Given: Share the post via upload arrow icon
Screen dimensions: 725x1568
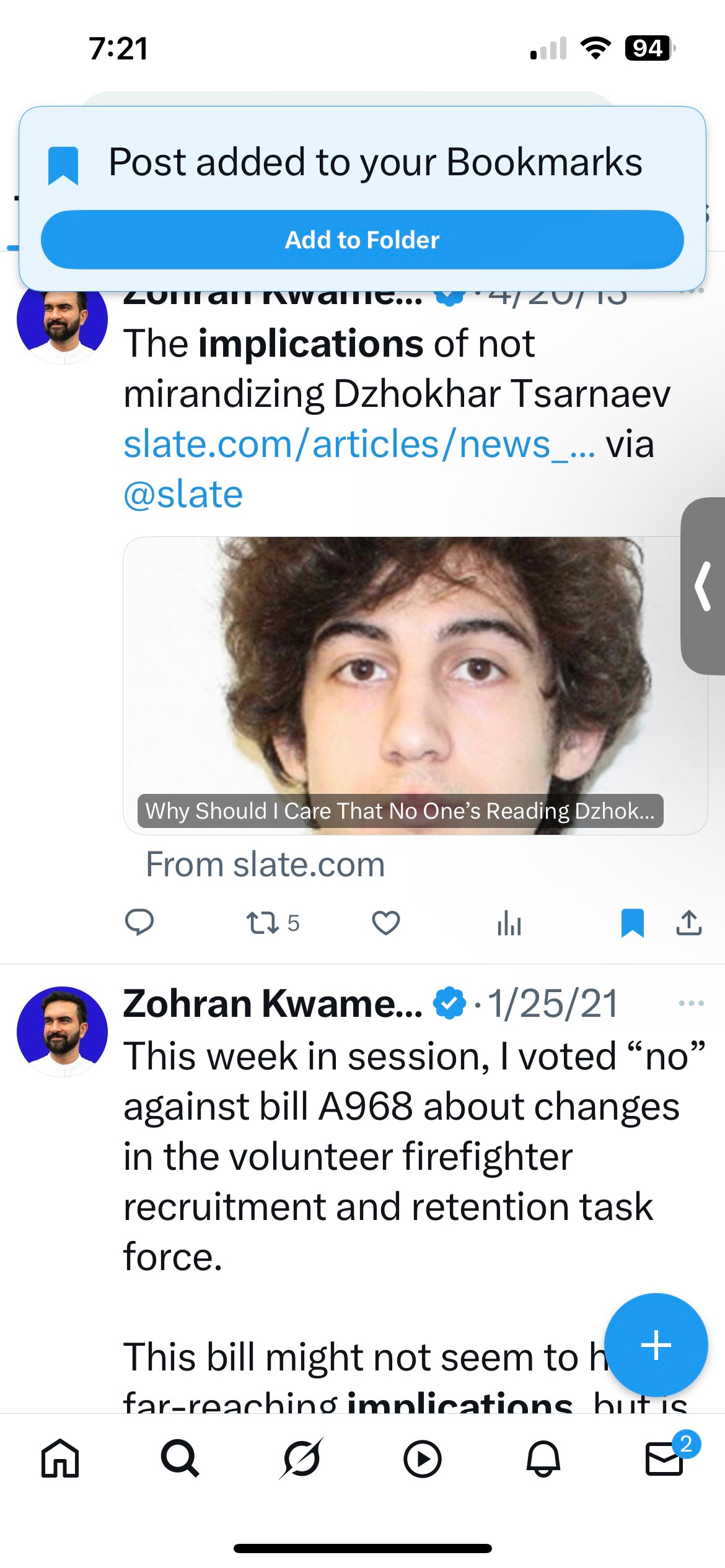Looking at the screenshot, I should pyautogui.click(x=688, y=923).
